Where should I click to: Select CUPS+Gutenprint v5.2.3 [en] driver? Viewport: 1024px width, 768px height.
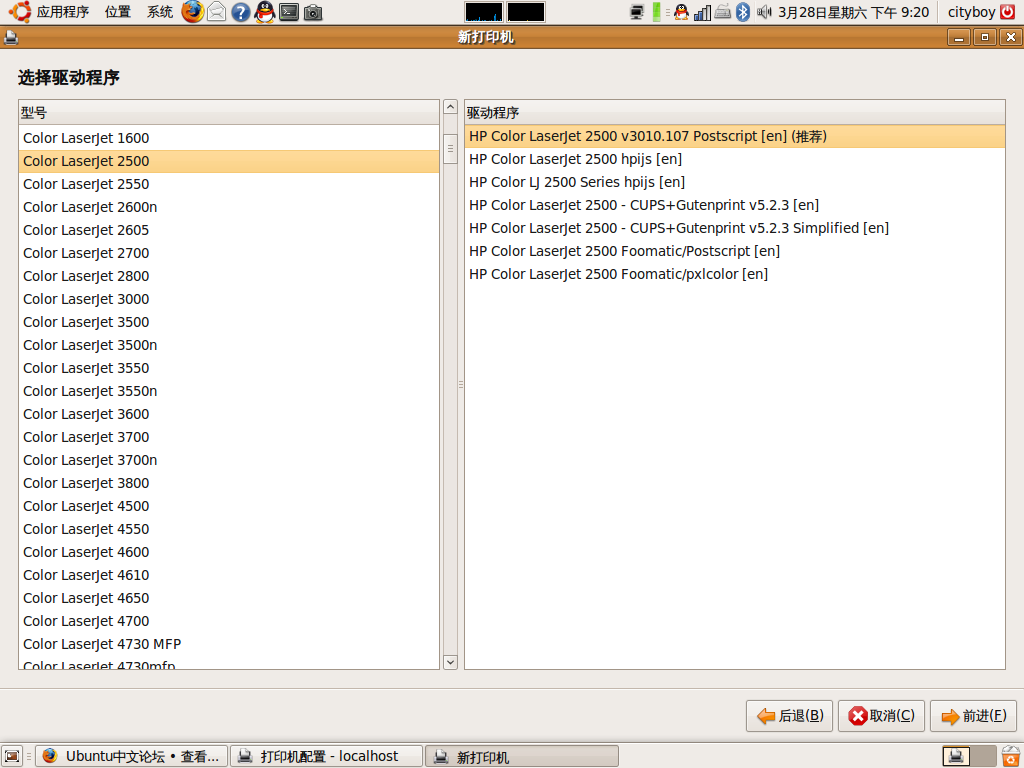click(735, 205)
